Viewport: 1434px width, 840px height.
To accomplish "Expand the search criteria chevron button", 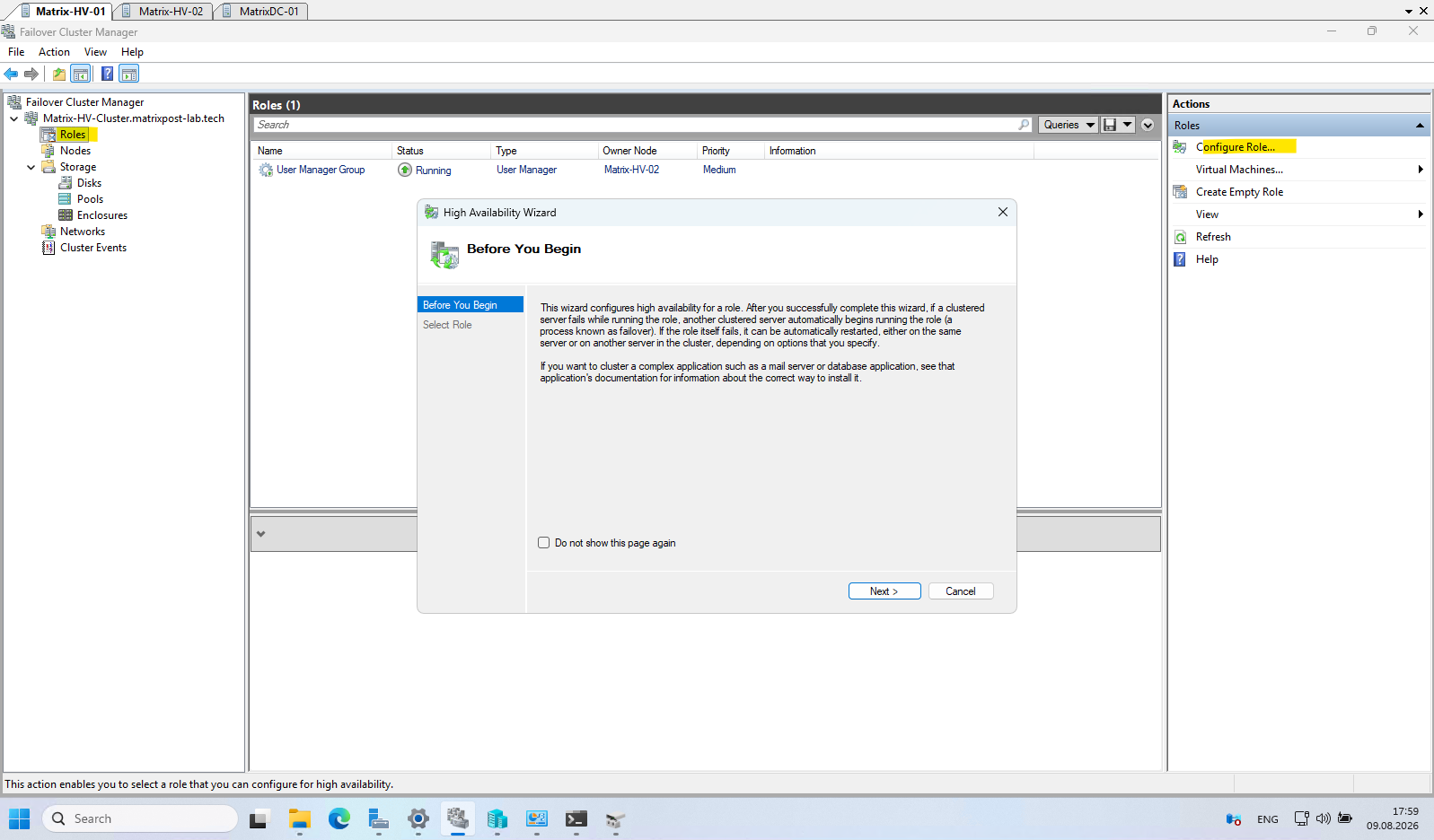I will (1148, 125).
